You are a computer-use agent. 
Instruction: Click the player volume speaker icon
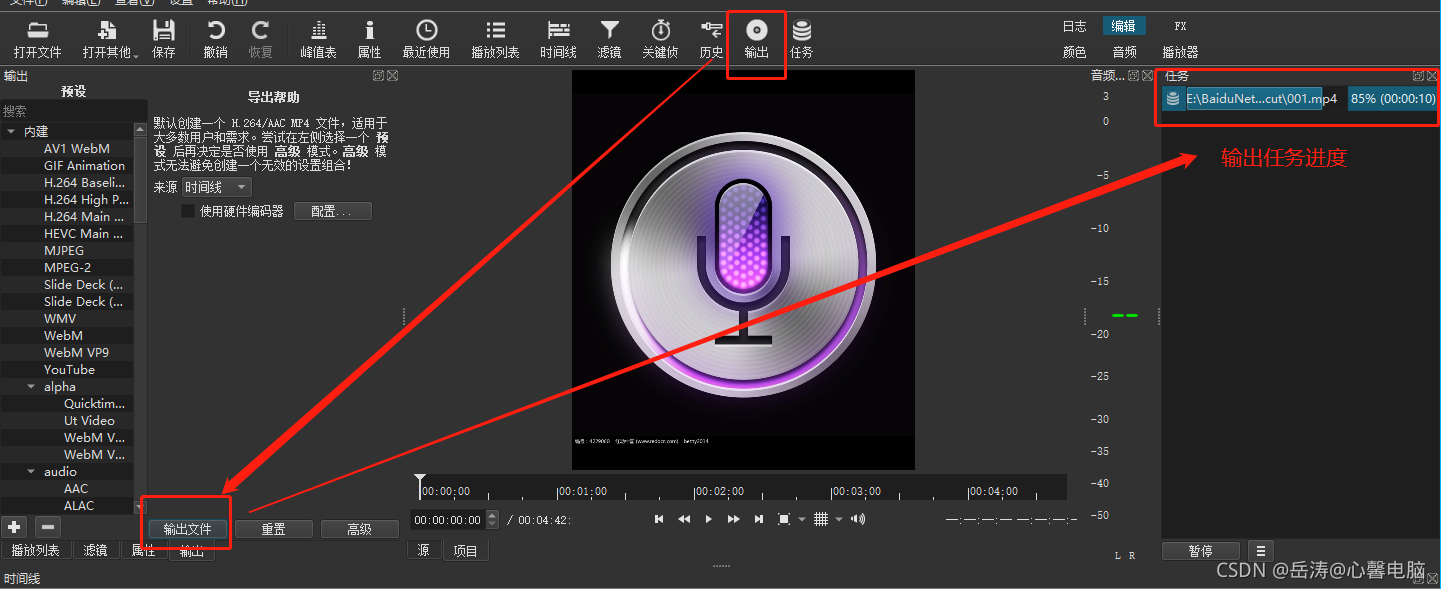click(856, 519)
